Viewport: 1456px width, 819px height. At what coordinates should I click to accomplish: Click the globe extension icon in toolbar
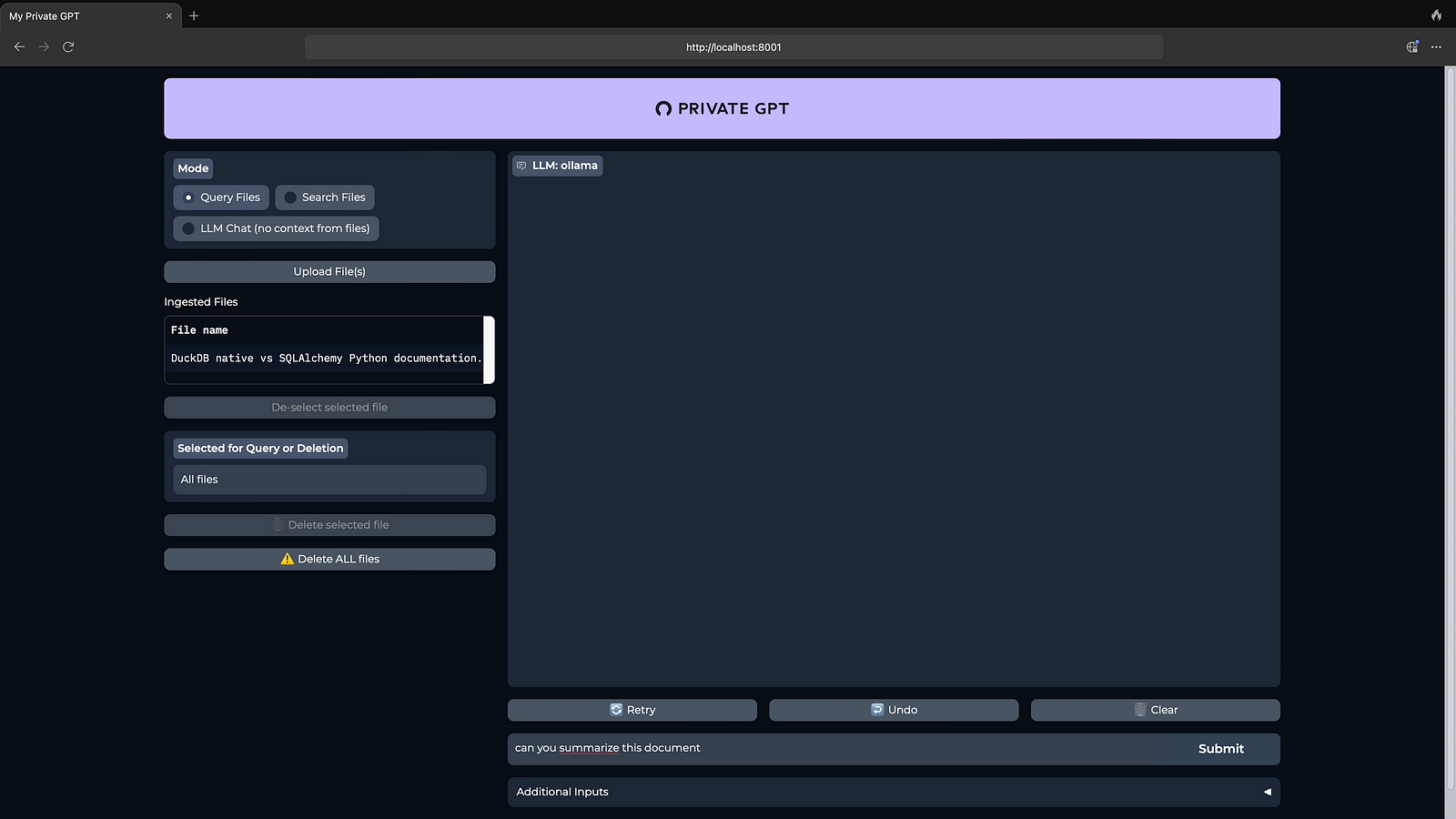point(1411,46)
